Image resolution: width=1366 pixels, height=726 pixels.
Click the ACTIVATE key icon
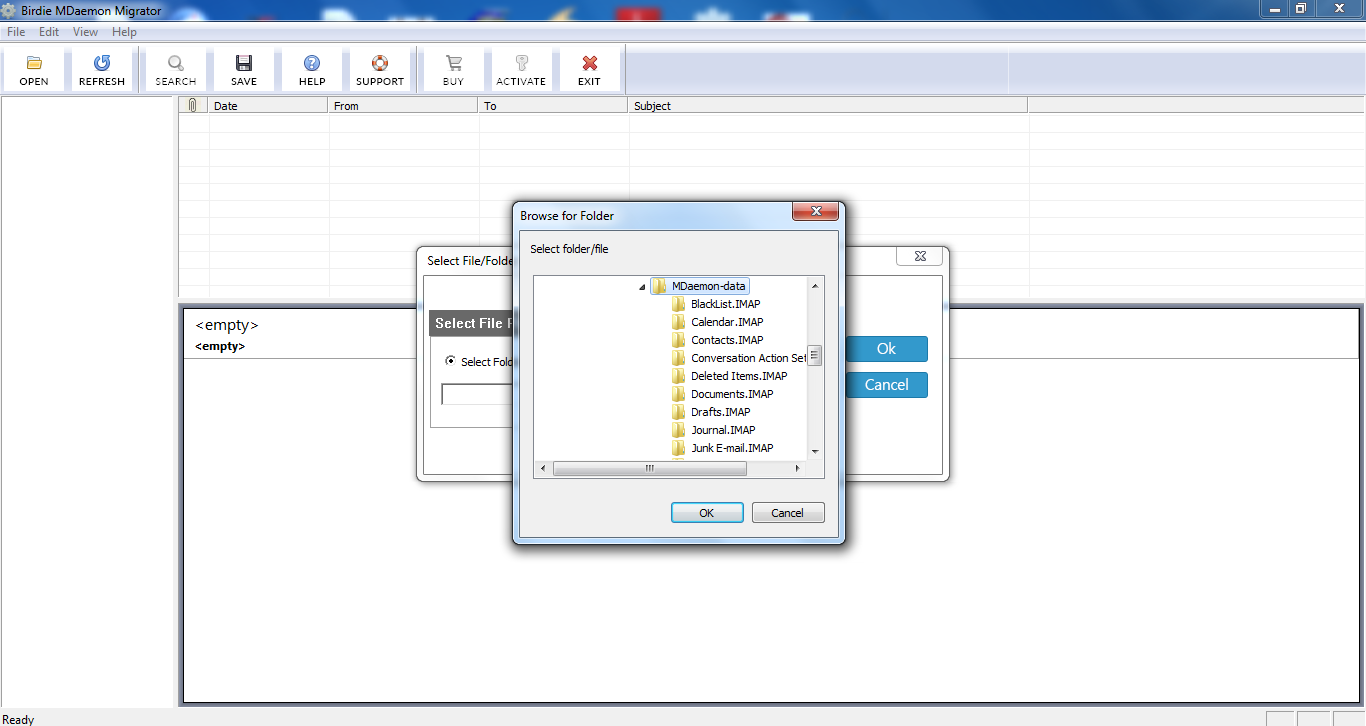click(521, 63)
